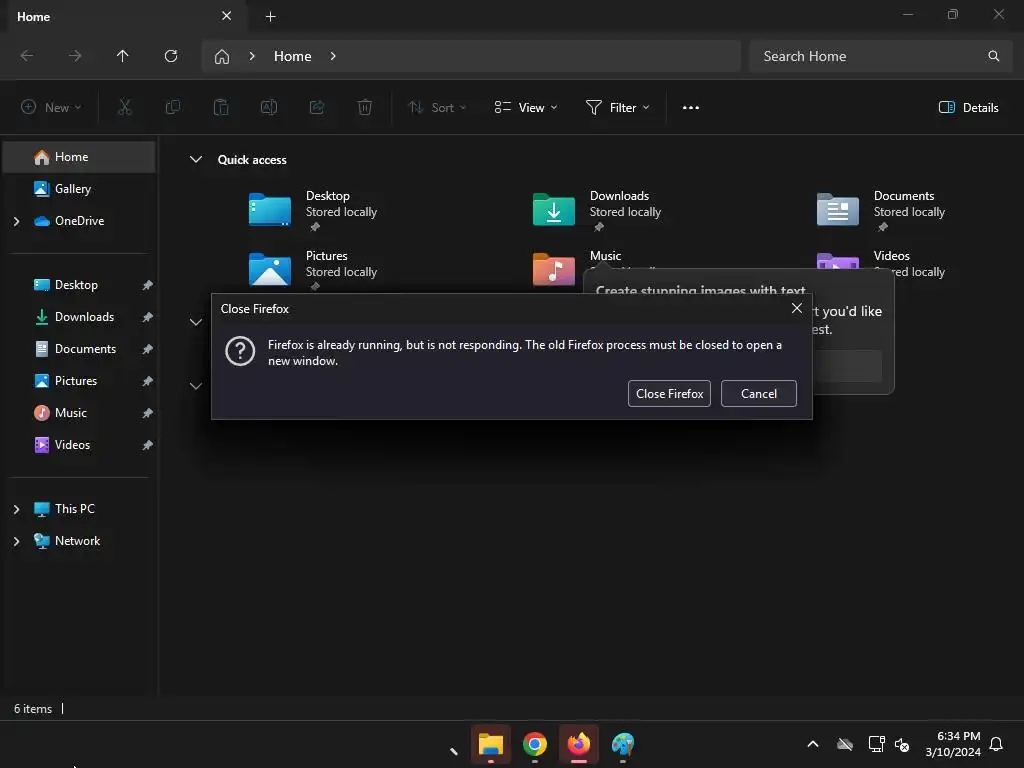Click the Delete trash icon

pos(365,108)
